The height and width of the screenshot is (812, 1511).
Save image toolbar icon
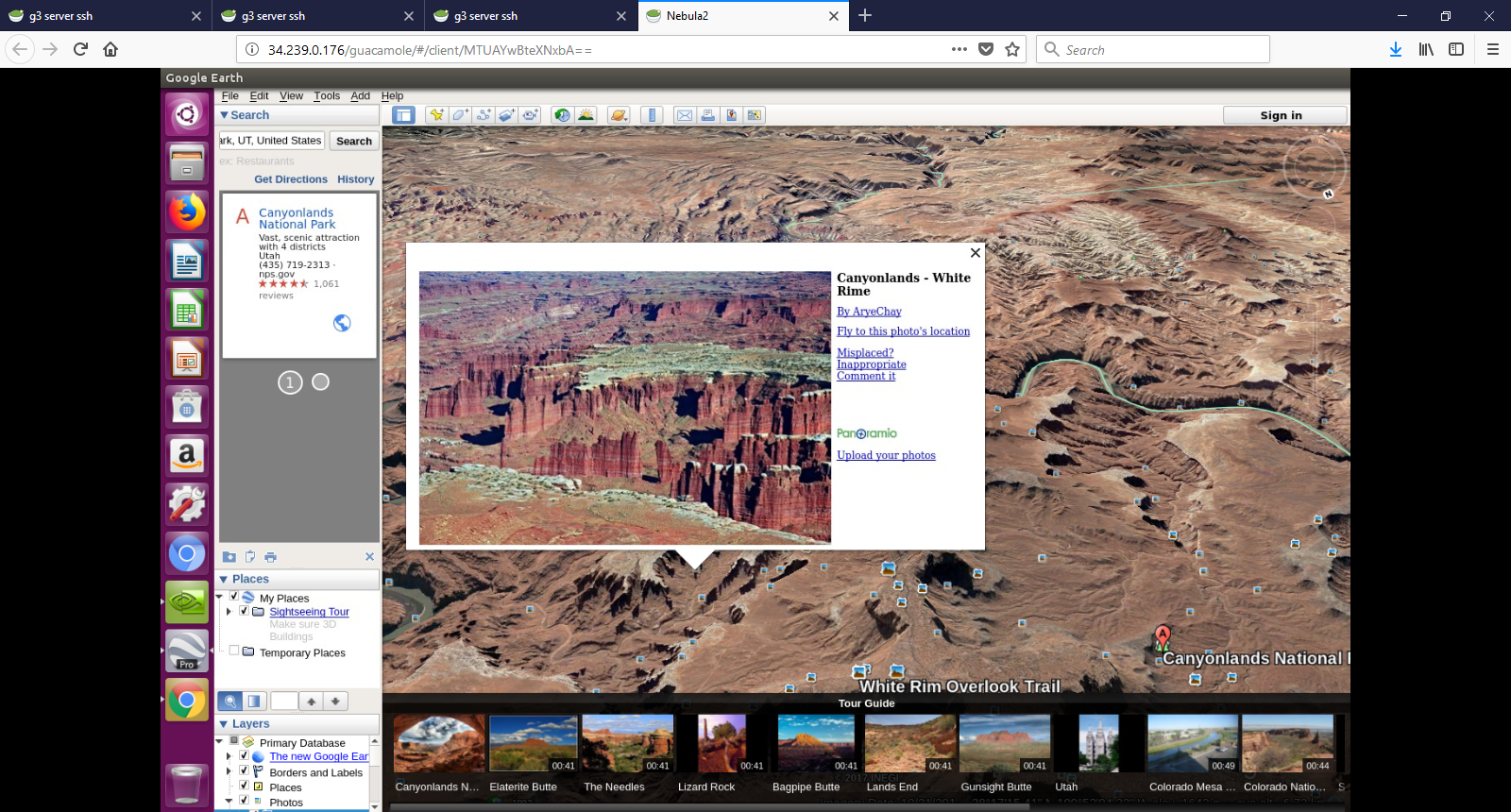click(731, 115)
